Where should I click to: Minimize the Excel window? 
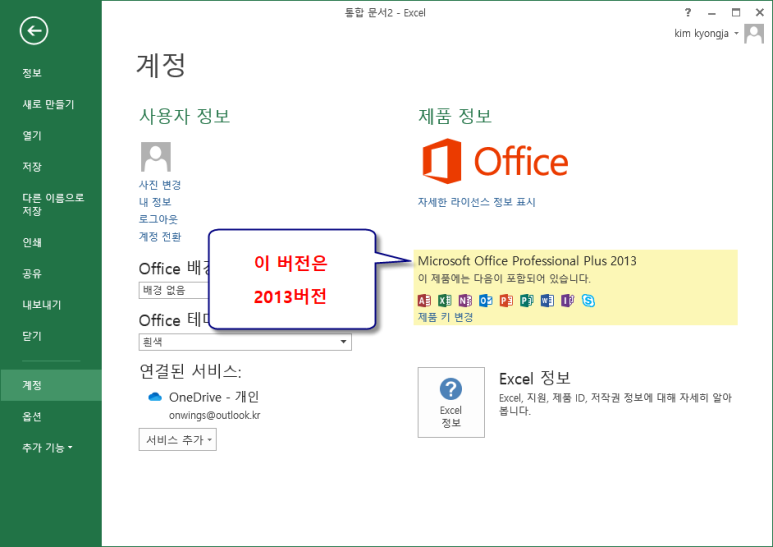pos(711,13)
